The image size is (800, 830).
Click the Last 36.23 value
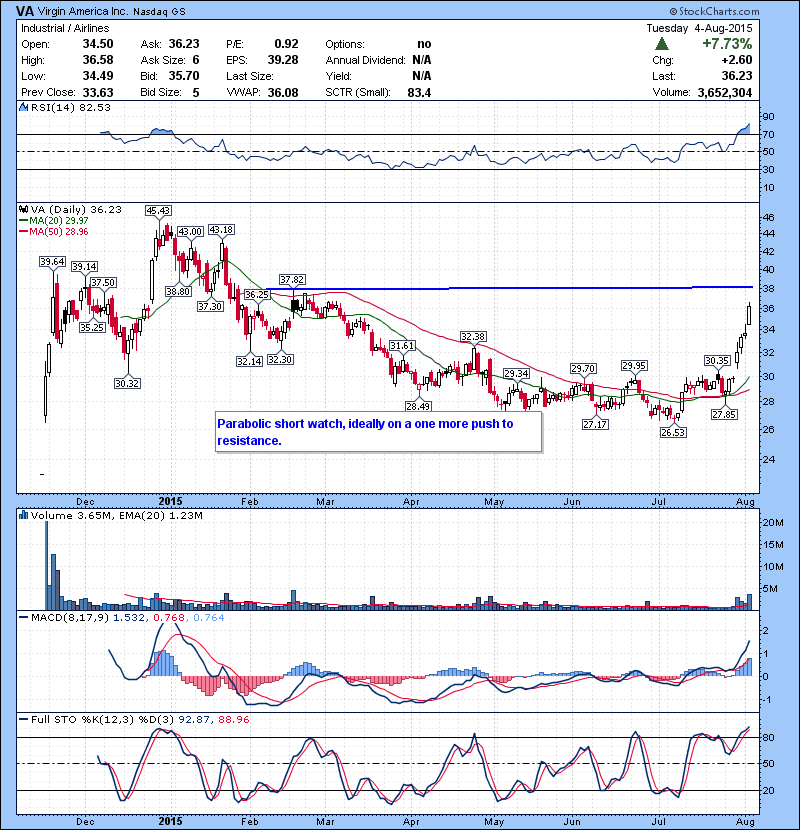point(736,76)
